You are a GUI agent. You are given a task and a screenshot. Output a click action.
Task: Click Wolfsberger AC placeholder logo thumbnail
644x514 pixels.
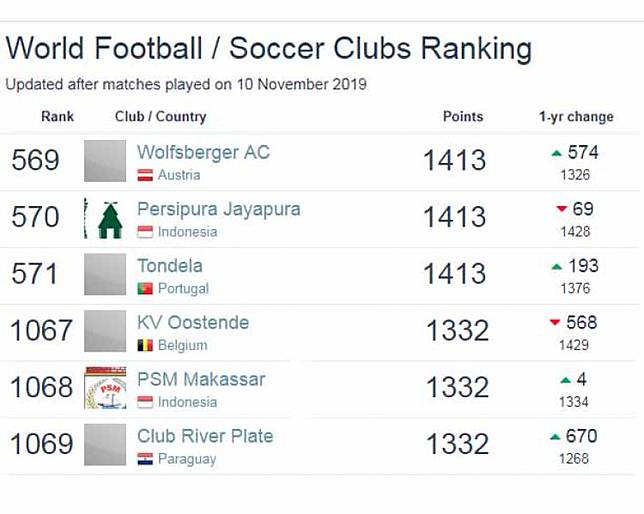pyautogui.click(x=105, y=161)
